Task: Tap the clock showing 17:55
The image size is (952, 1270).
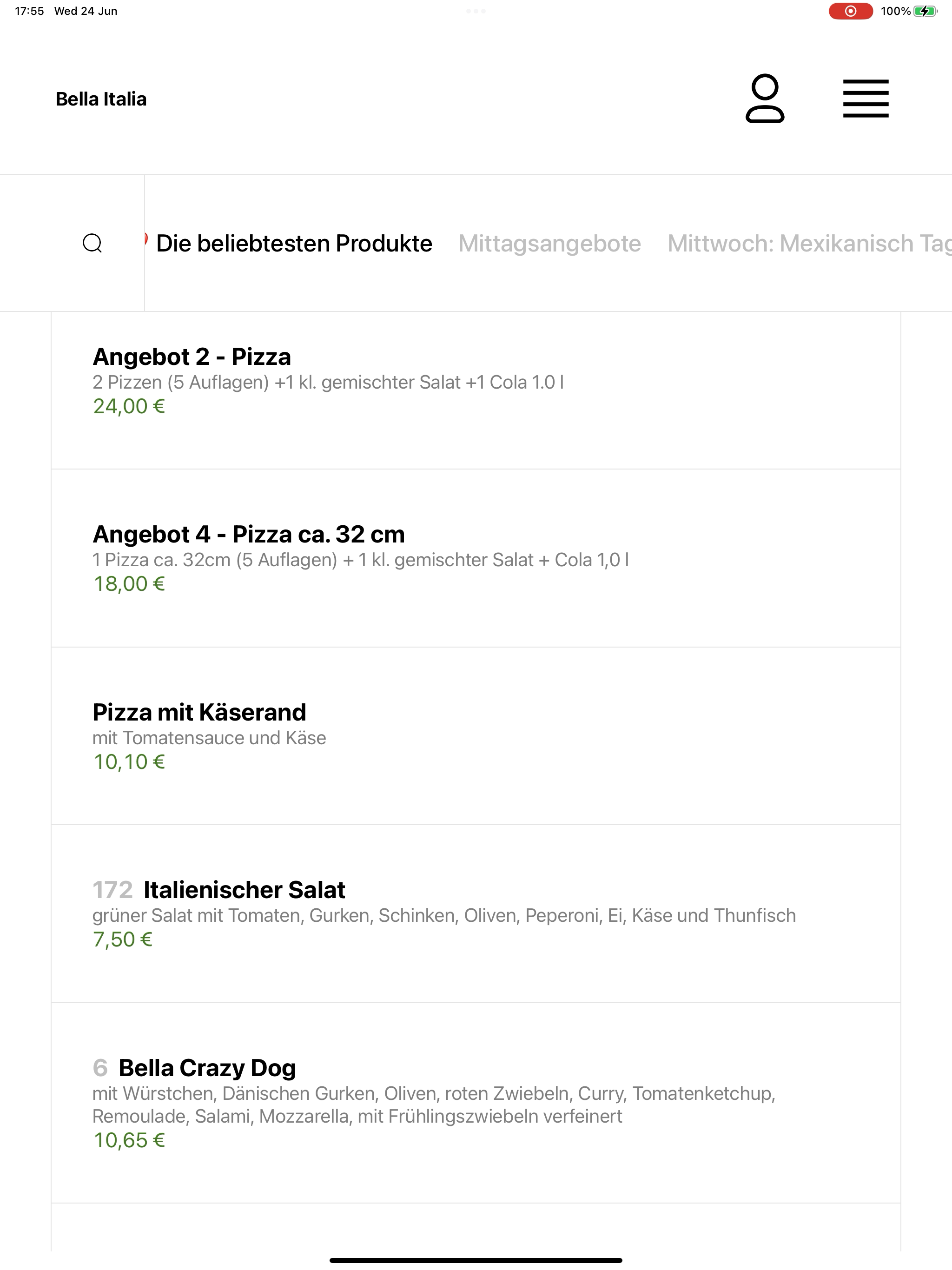Action: [x=29, y=11]
